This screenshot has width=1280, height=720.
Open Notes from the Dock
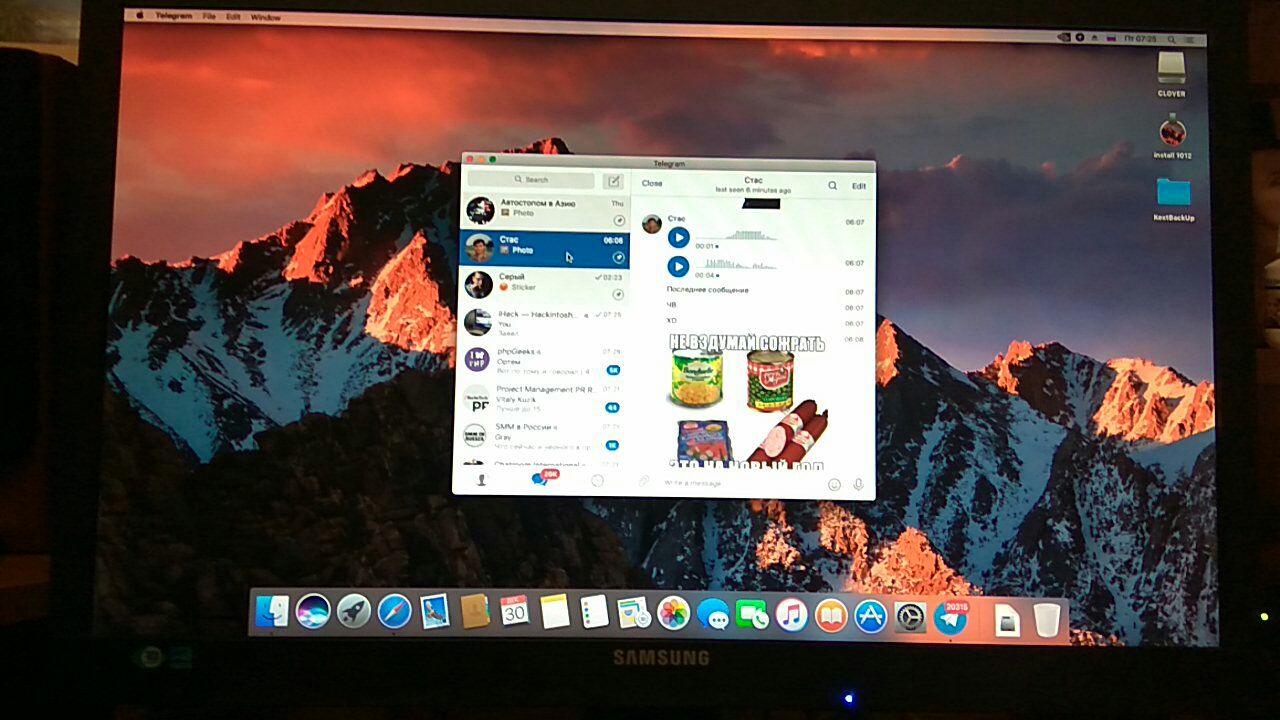[554, 611]
